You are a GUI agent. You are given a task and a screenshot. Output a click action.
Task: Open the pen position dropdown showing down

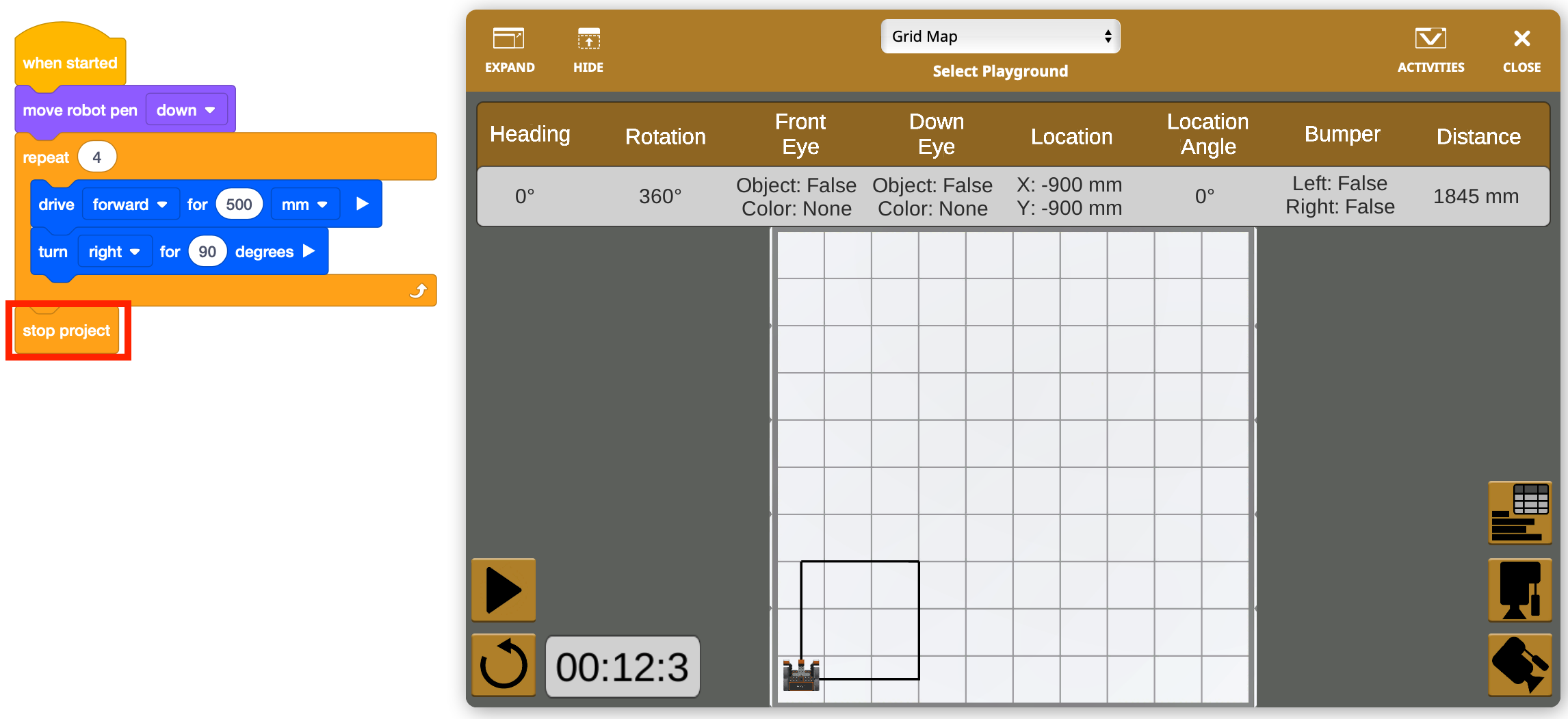pos(186,109)
